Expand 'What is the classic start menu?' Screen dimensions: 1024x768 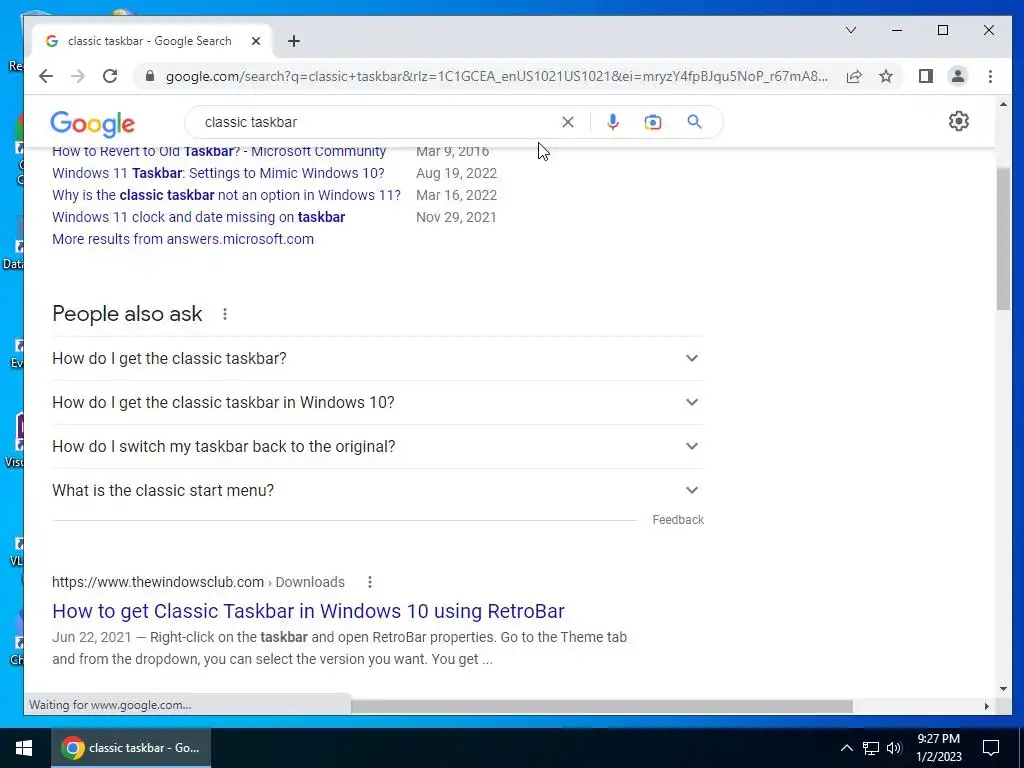tap(377, 490)
